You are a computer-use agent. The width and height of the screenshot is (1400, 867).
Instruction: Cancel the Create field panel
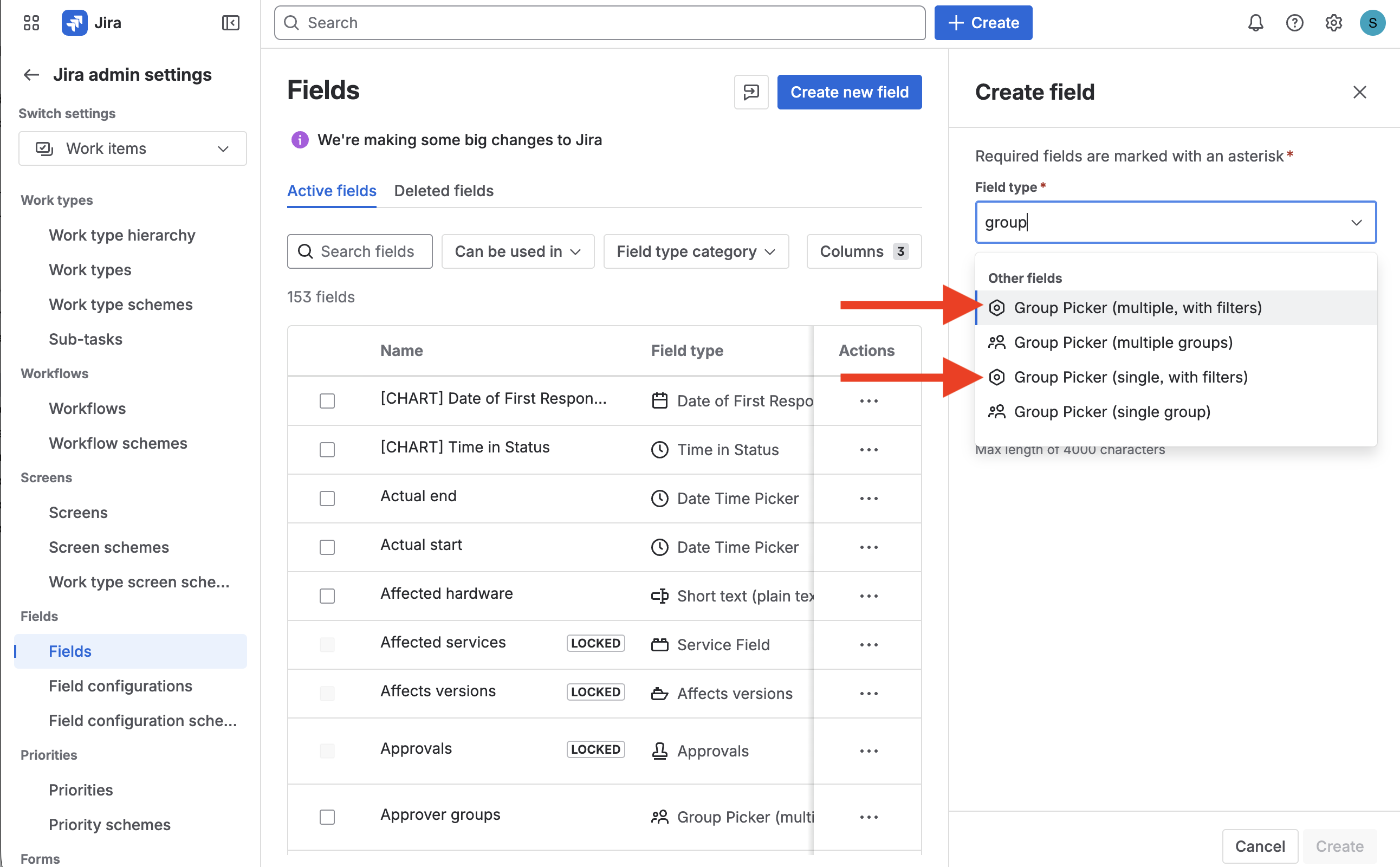[x=1260, y=846]
